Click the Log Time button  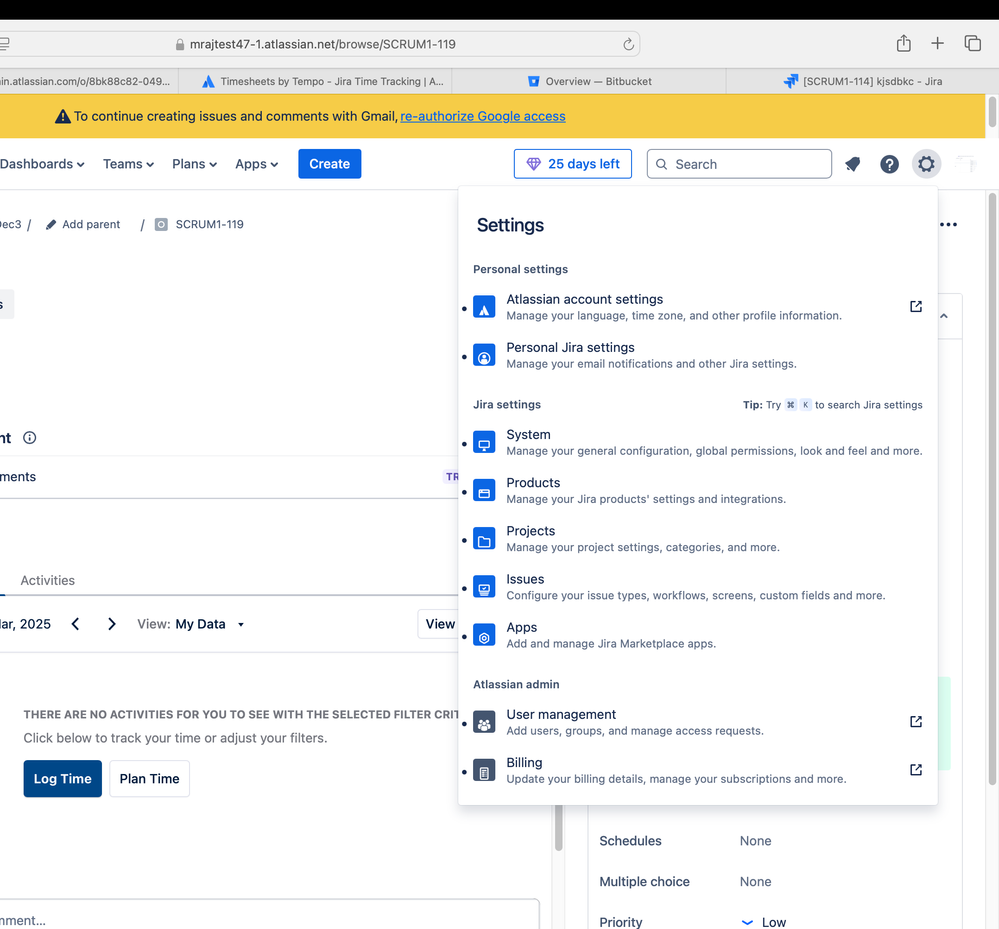pos(62,779)
